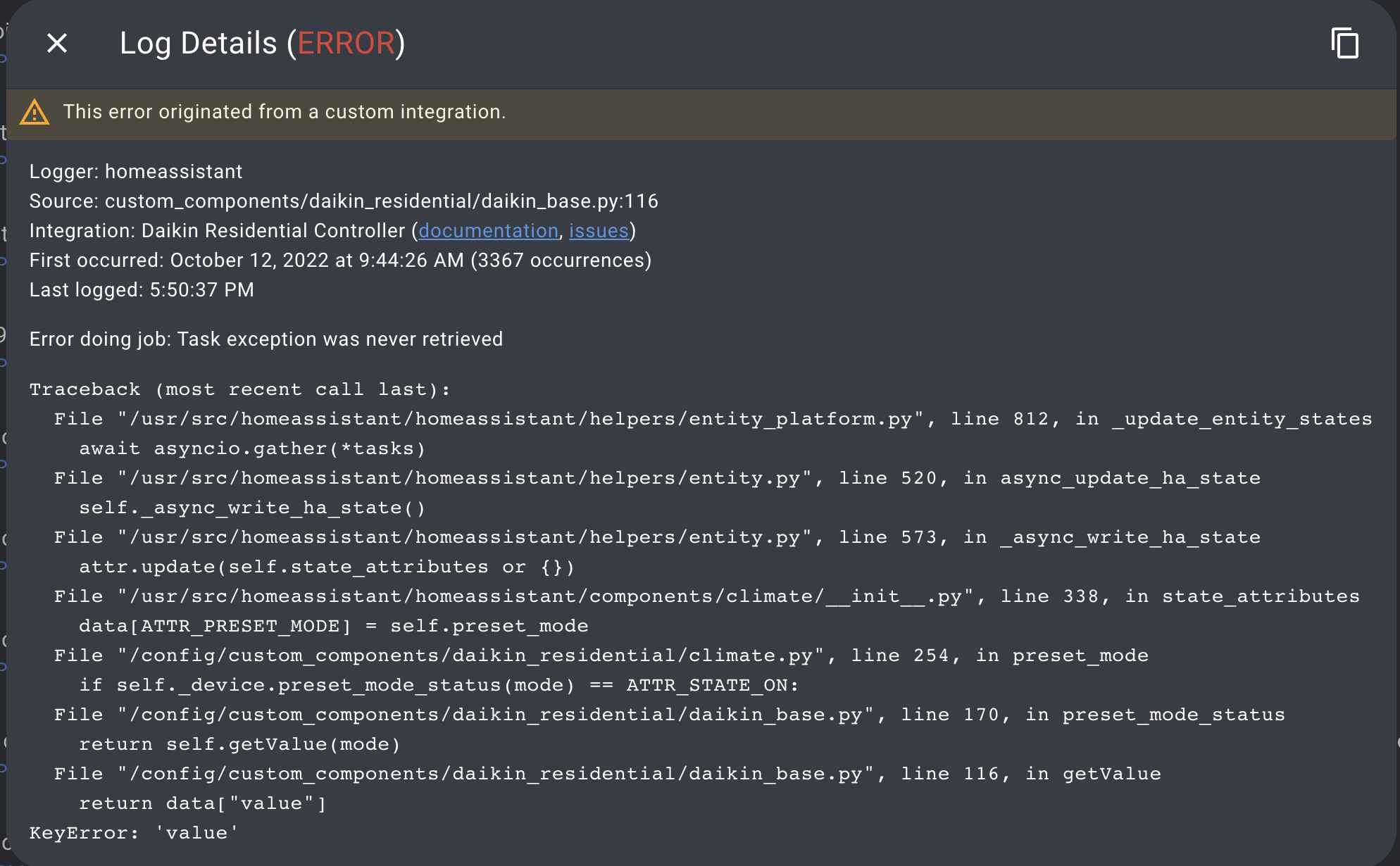This screenshot has height=866, width=1400.
Task: Click the X to close Log Details
Action: [56, 44]
